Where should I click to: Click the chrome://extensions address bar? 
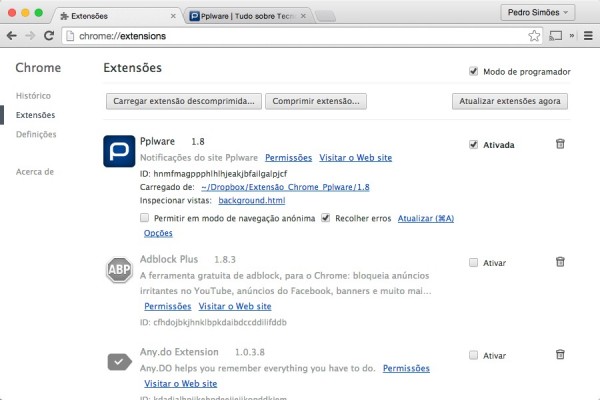302,36
